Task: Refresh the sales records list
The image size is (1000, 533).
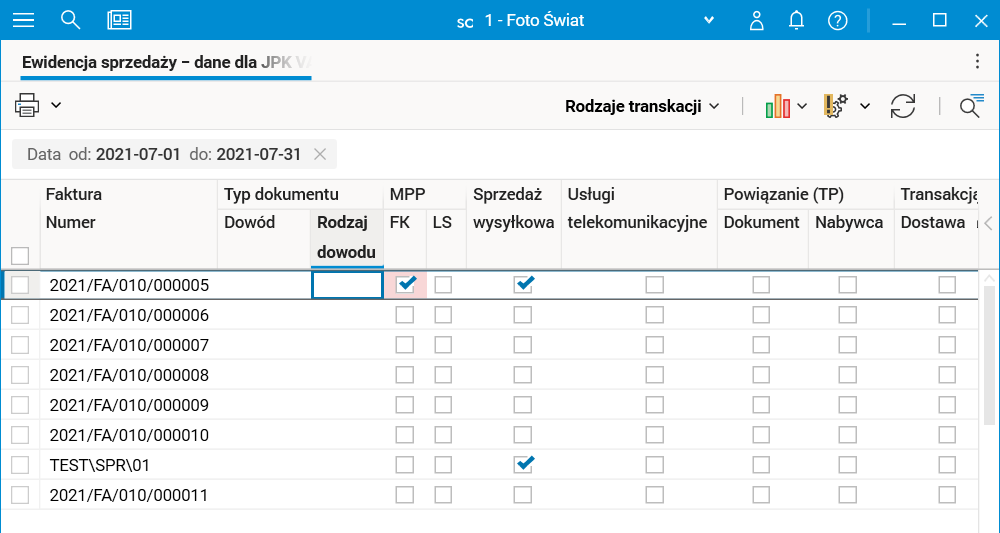Action: [x=903, y=106]
